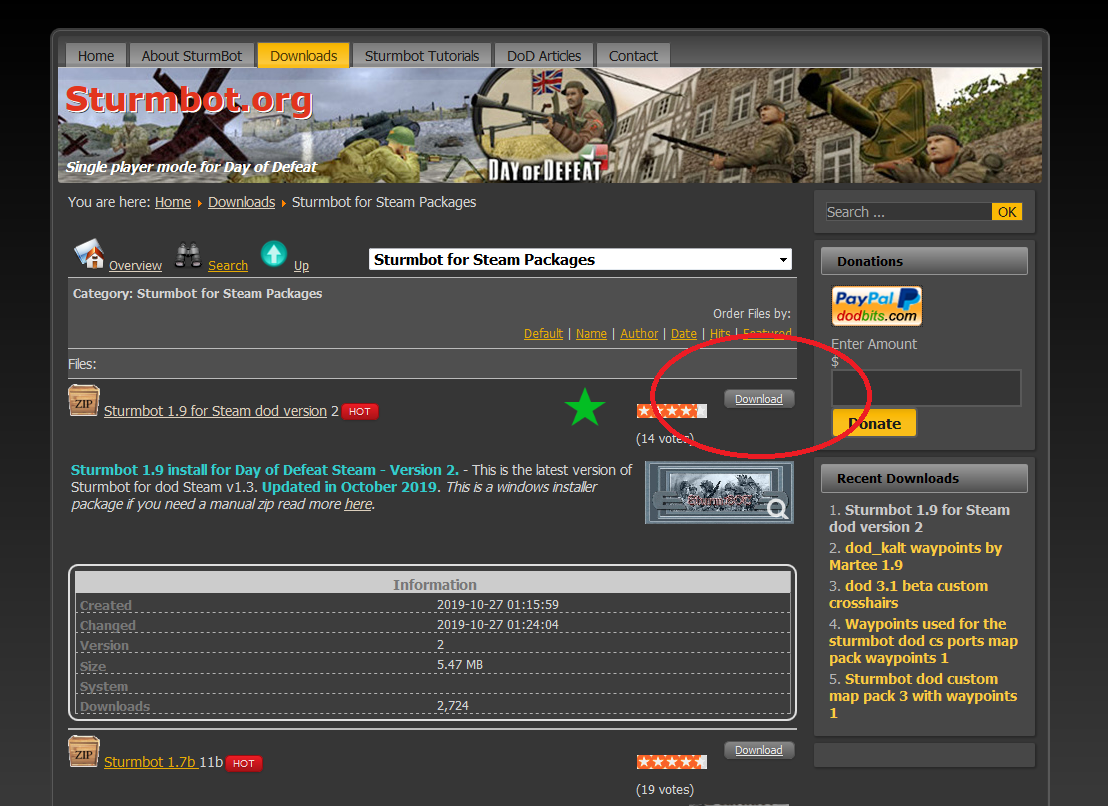Open the Home tab

[95, 56]
